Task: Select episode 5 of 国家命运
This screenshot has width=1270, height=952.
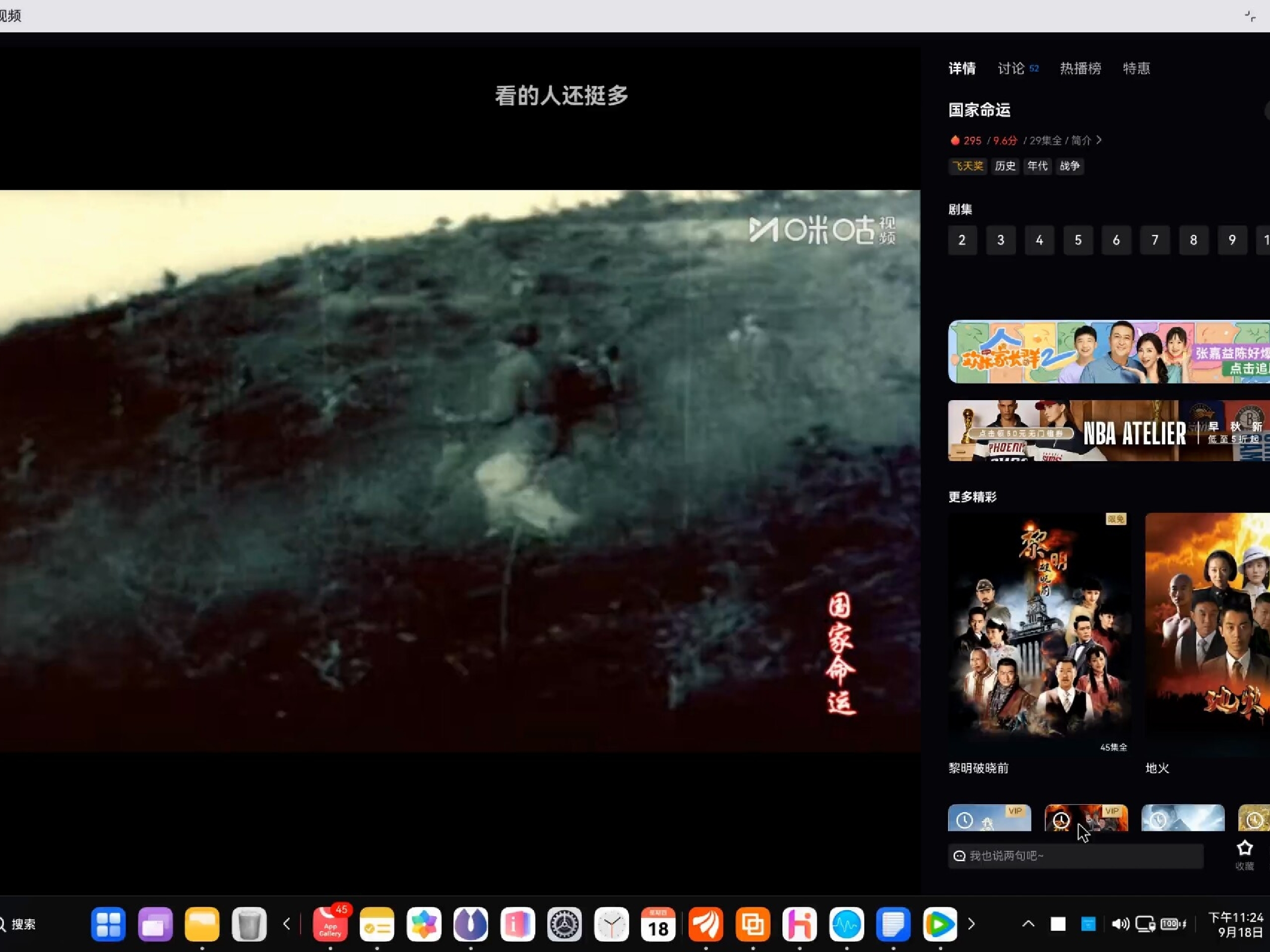Action: 1078,240
